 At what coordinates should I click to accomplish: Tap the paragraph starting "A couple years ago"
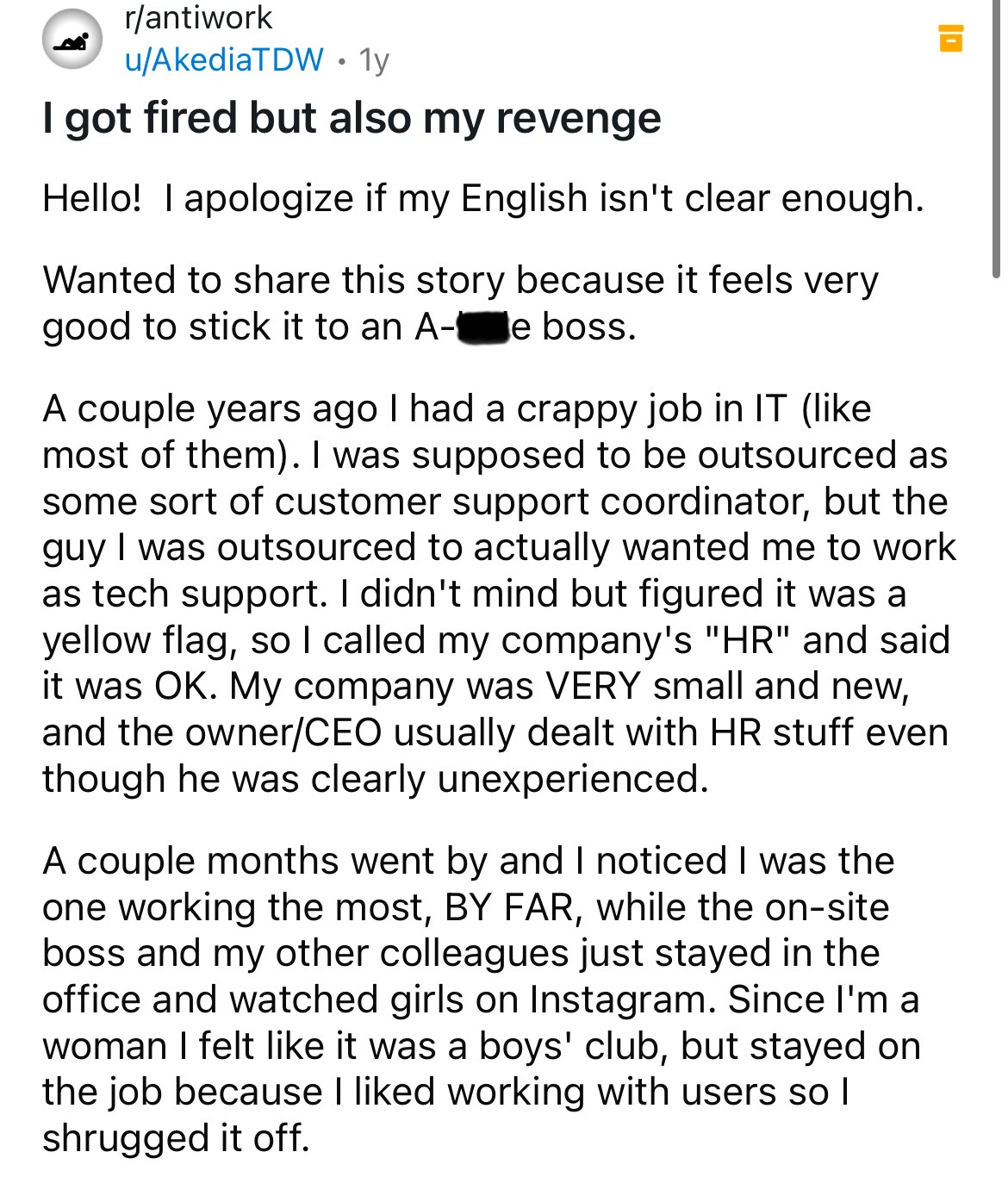[499, 594]
